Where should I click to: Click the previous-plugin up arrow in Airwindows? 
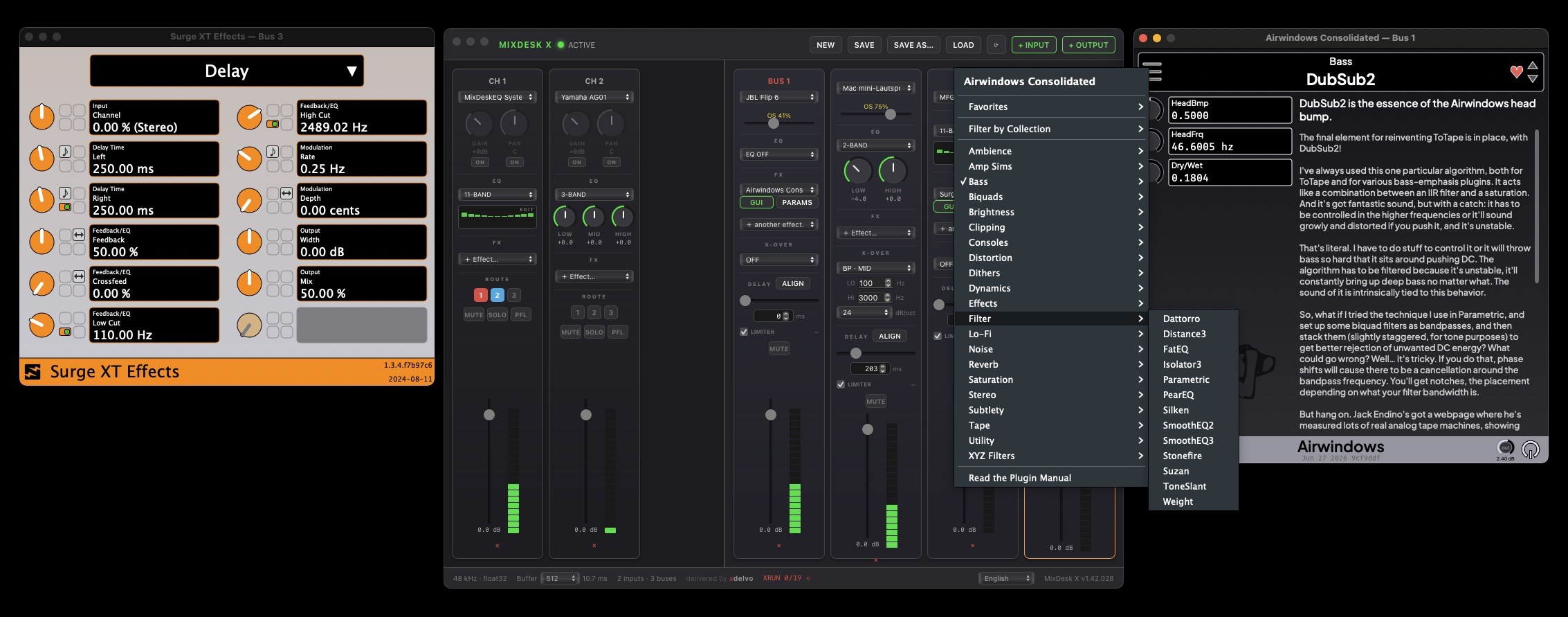click(x=1533, y=65)
